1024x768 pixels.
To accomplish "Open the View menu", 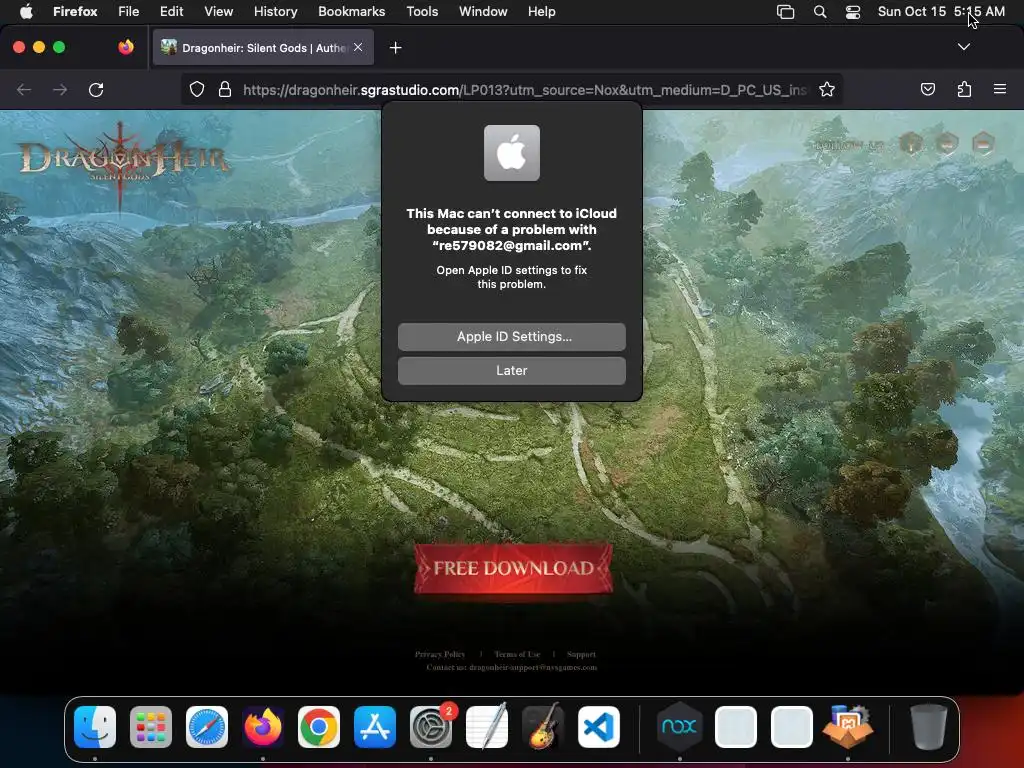I will pyautogui.click(x=218, y=12).
